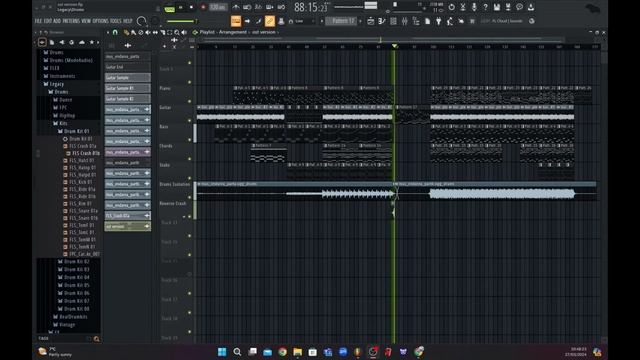
Task: Click the browser star favorites icon
Action: click(x=92, y=42)
